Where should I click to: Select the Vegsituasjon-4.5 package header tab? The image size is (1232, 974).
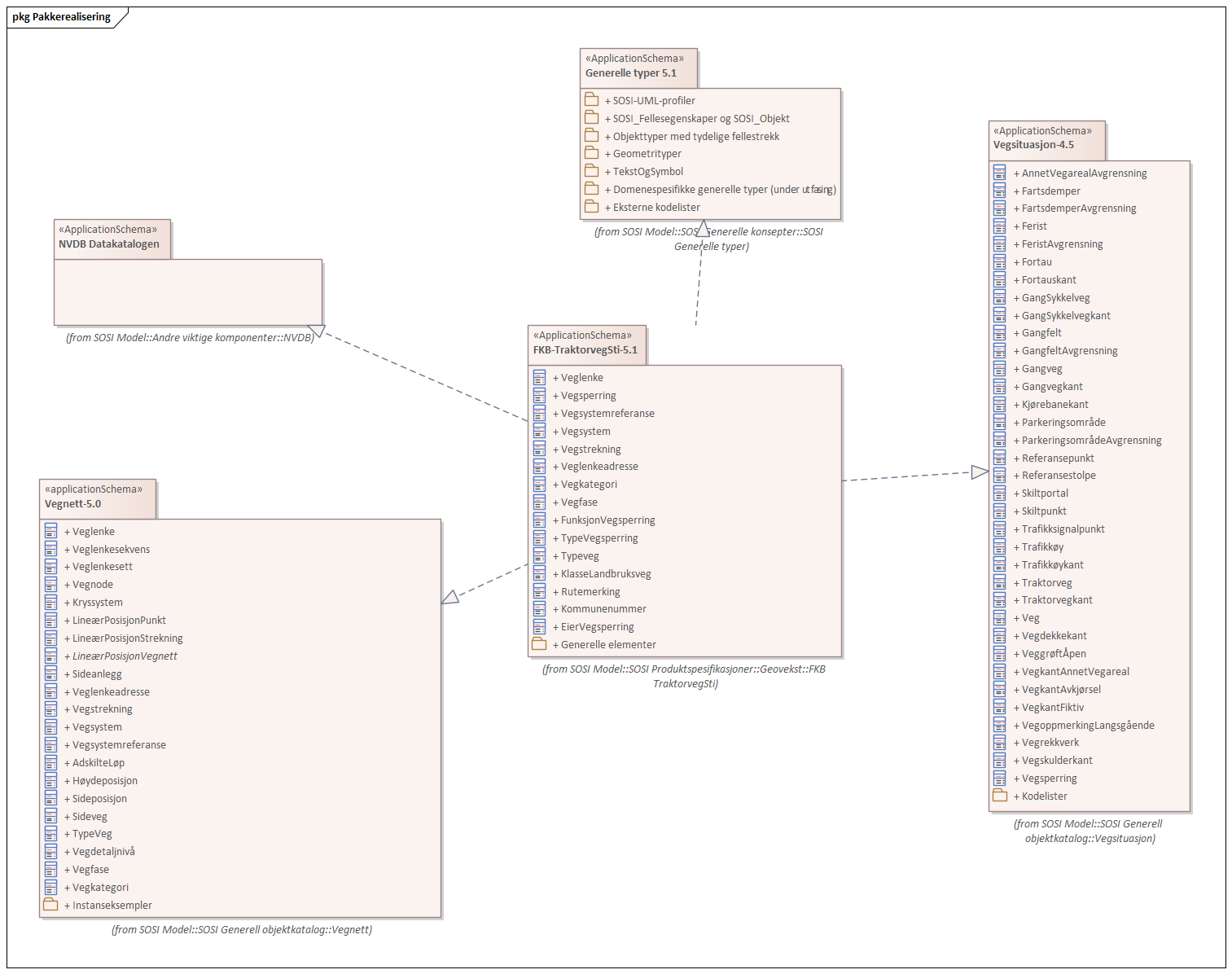click(x=1046, y=138)
